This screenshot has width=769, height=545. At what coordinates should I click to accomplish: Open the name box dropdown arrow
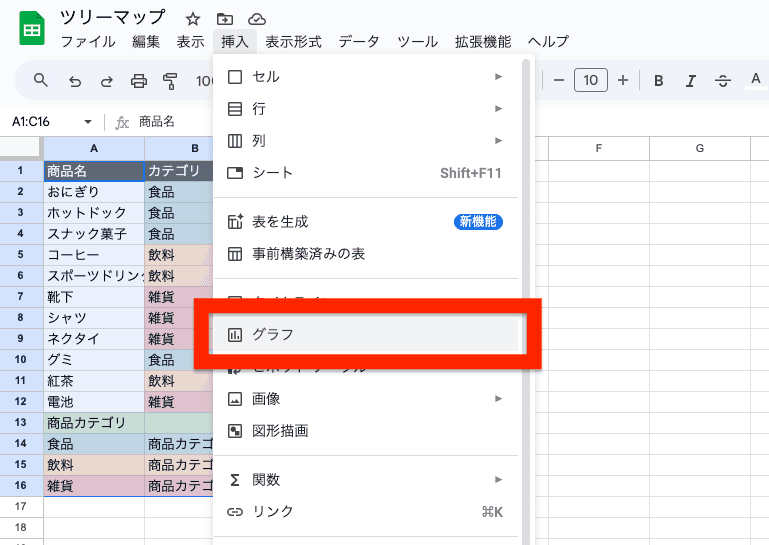(x=88, y=122)
